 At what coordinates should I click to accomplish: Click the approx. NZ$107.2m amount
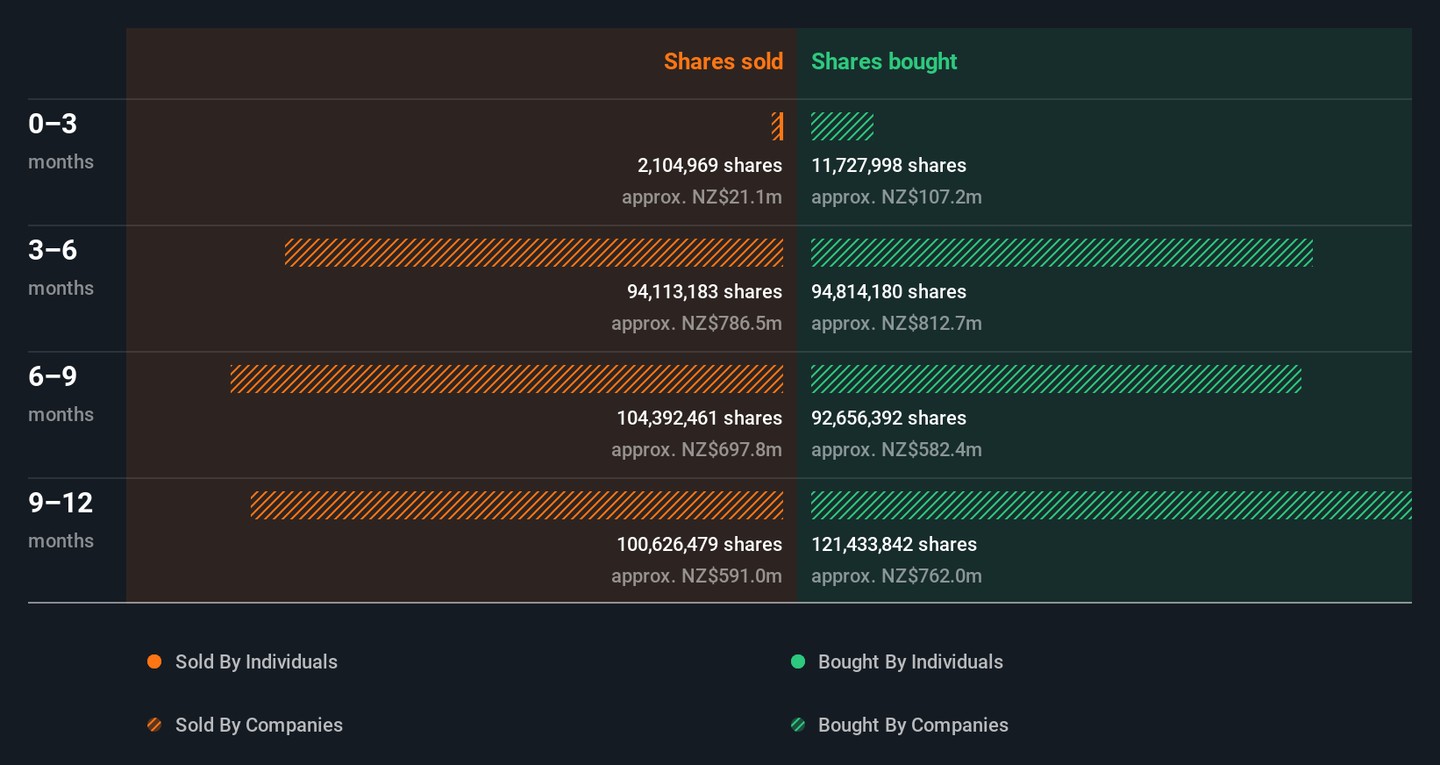click(896, 197)
